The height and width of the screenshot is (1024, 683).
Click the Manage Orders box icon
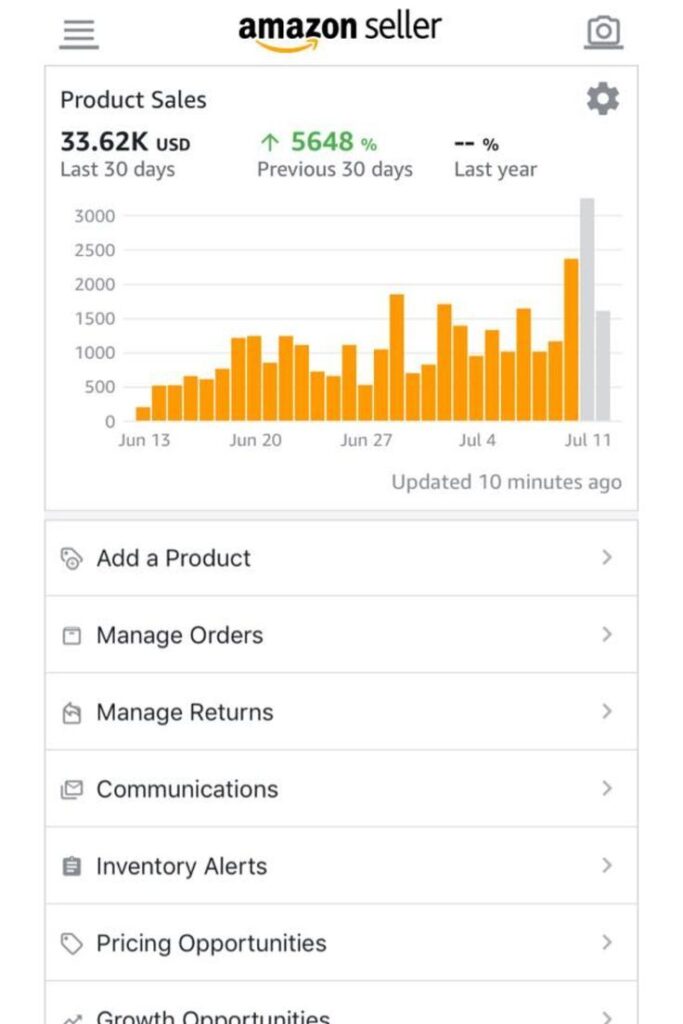(x=71, y=635)
